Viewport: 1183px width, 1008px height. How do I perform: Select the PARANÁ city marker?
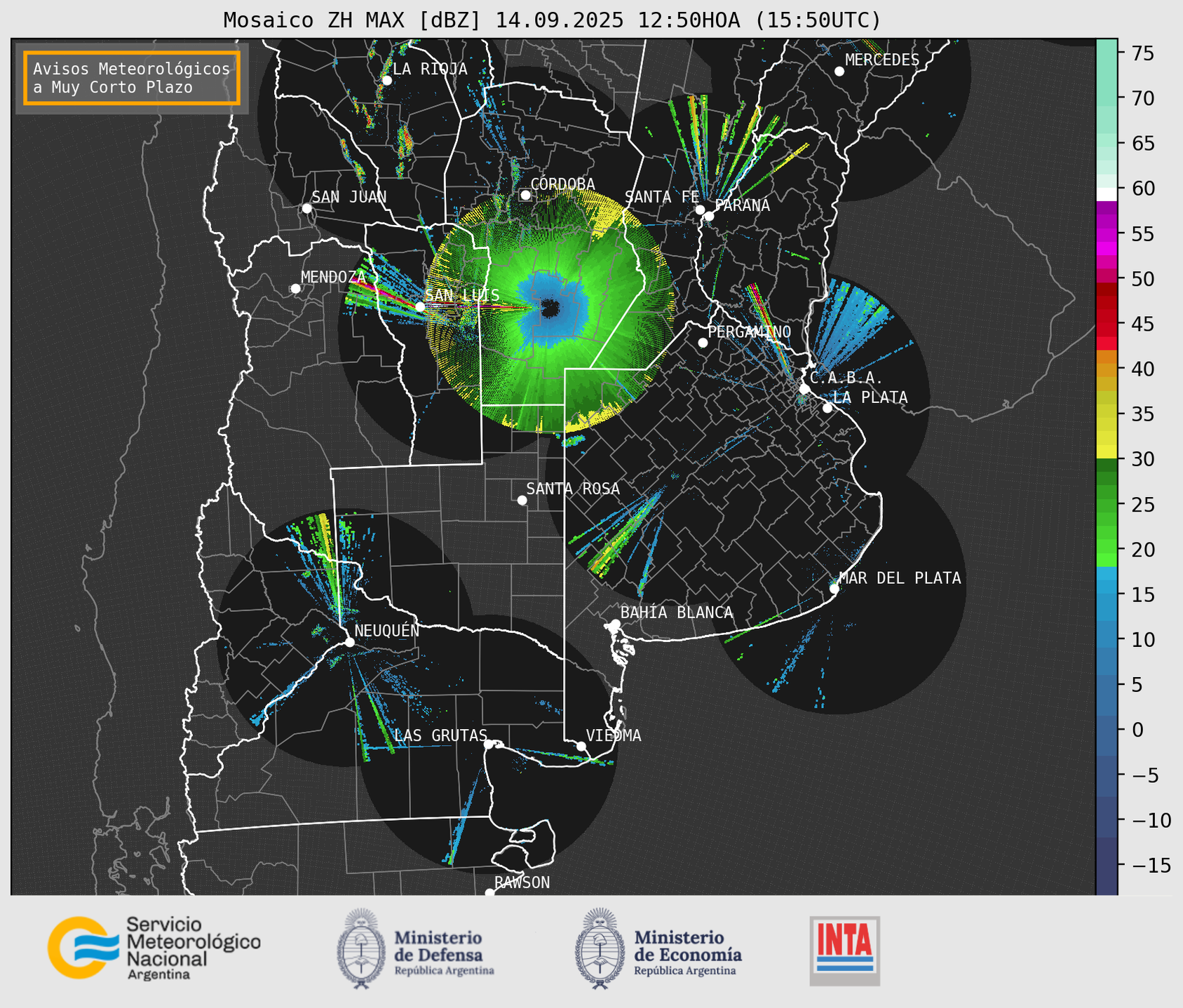click(709, 216)
